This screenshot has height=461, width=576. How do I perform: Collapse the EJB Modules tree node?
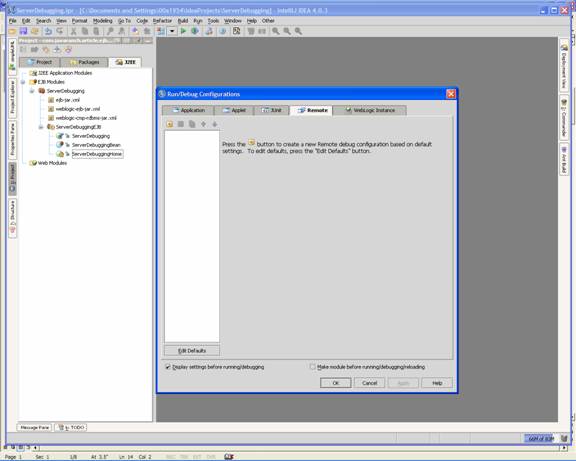pos(23,82)
